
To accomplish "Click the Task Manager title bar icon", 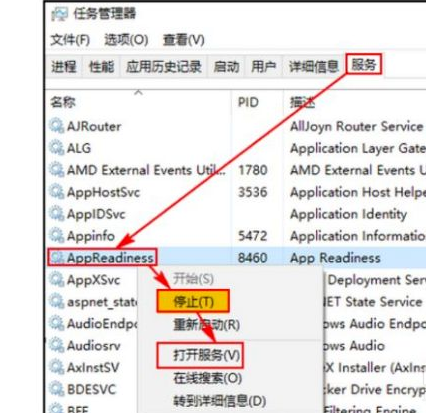I will [x=59, y=14].
